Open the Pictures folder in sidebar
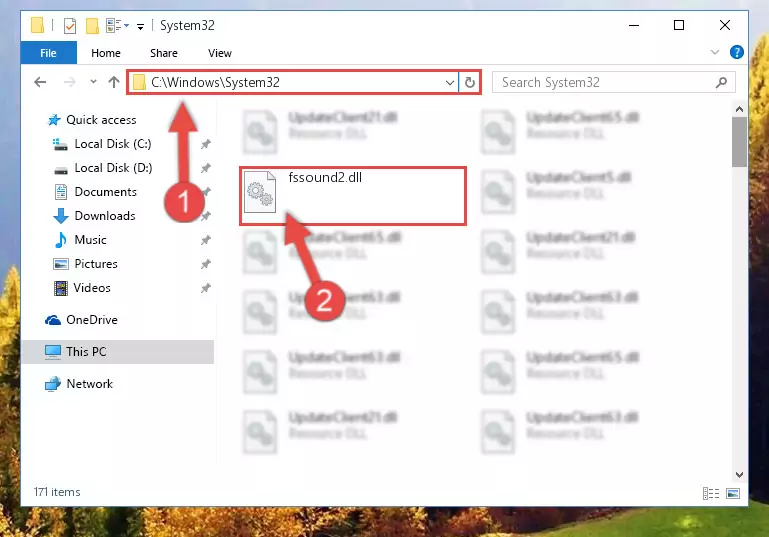This screenshot has height=537, width=769. [x=96, y=264]
